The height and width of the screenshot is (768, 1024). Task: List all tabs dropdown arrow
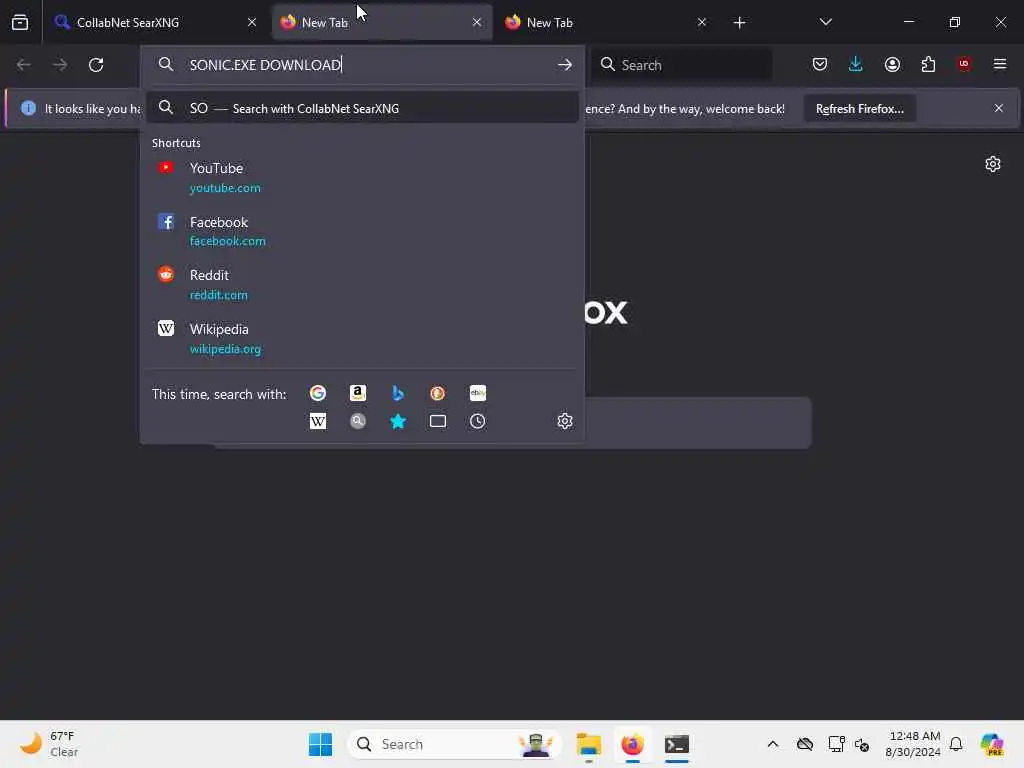coord(825,22)
